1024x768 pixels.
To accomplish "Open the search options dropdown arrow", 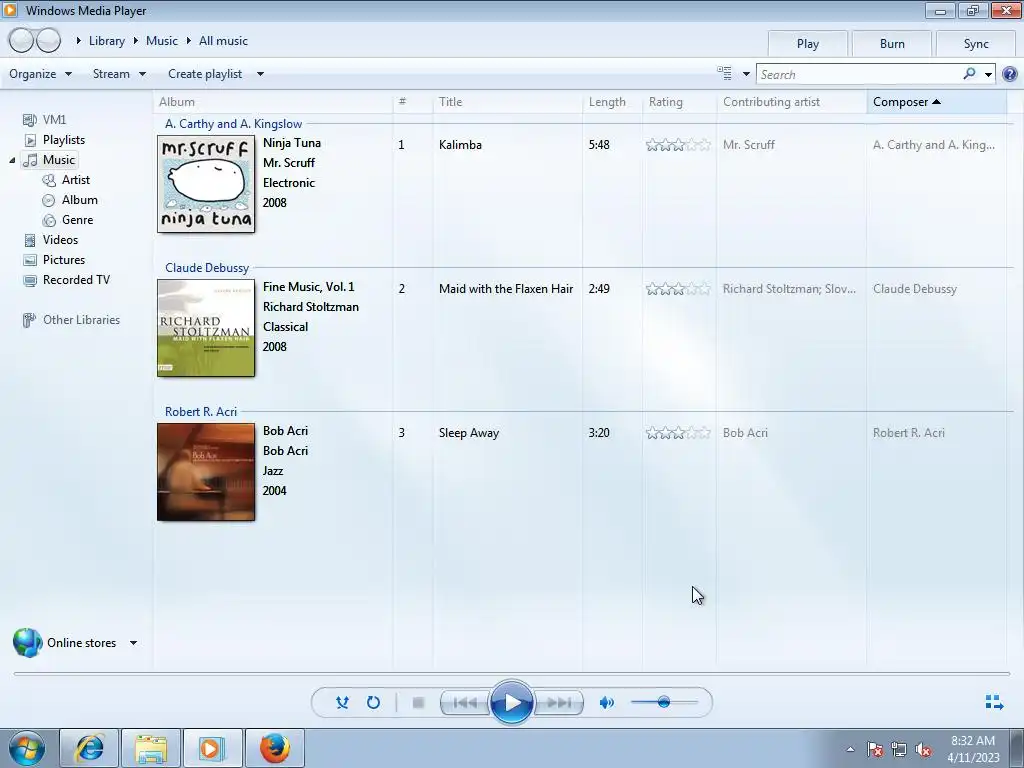I will tap(988, 74).
